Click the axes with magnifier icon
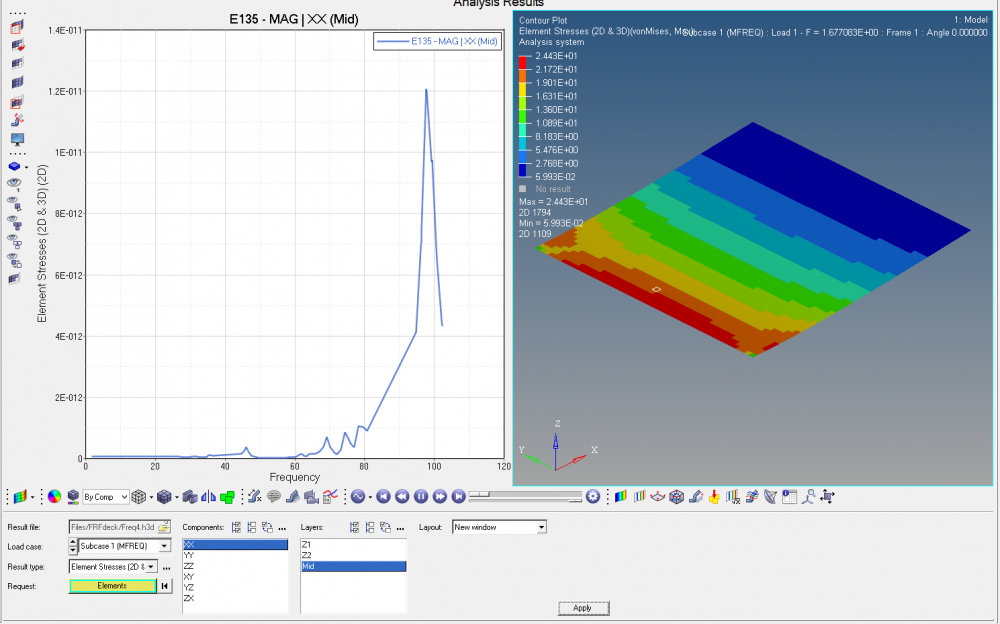The image size is (1000, 624). [x=809, y=496]
